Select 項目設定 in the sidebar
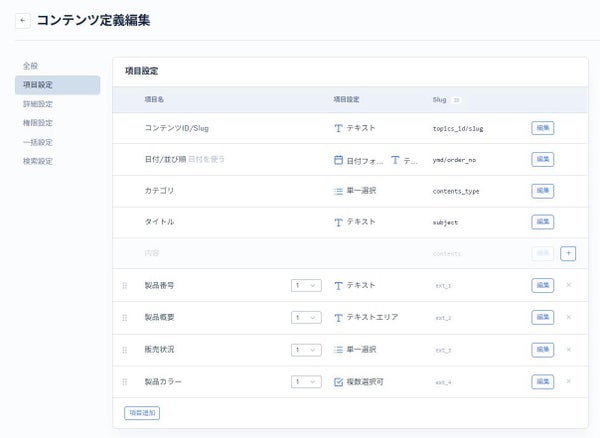The image size is (600, 438). pos(57,85)
